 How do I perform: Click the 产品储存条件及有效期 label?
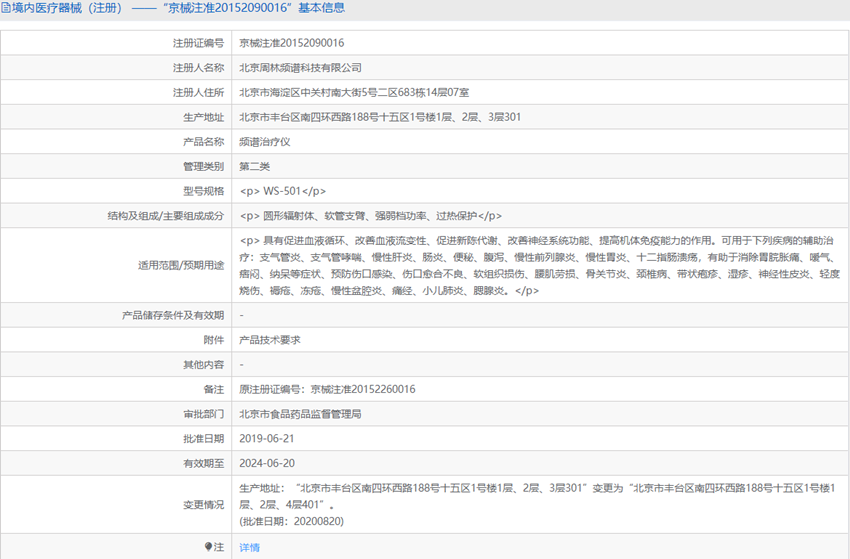(x=173, y=315)
